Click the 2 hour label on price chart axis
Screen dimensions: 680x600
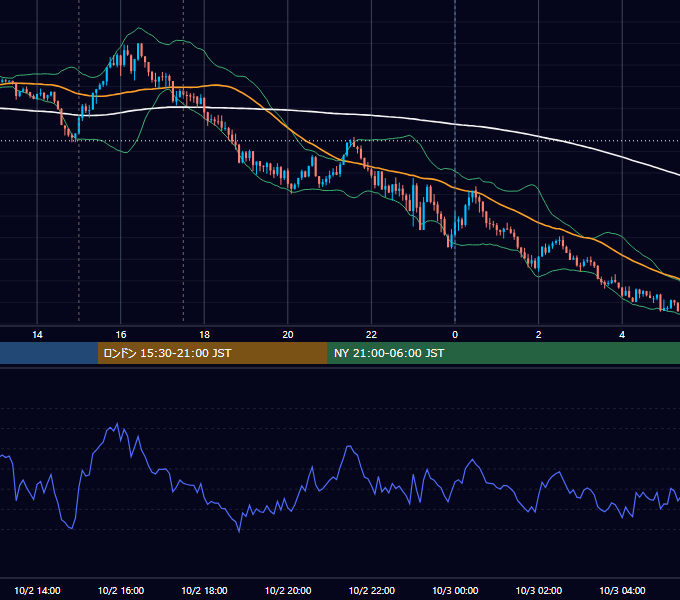[x=538, y=335]
